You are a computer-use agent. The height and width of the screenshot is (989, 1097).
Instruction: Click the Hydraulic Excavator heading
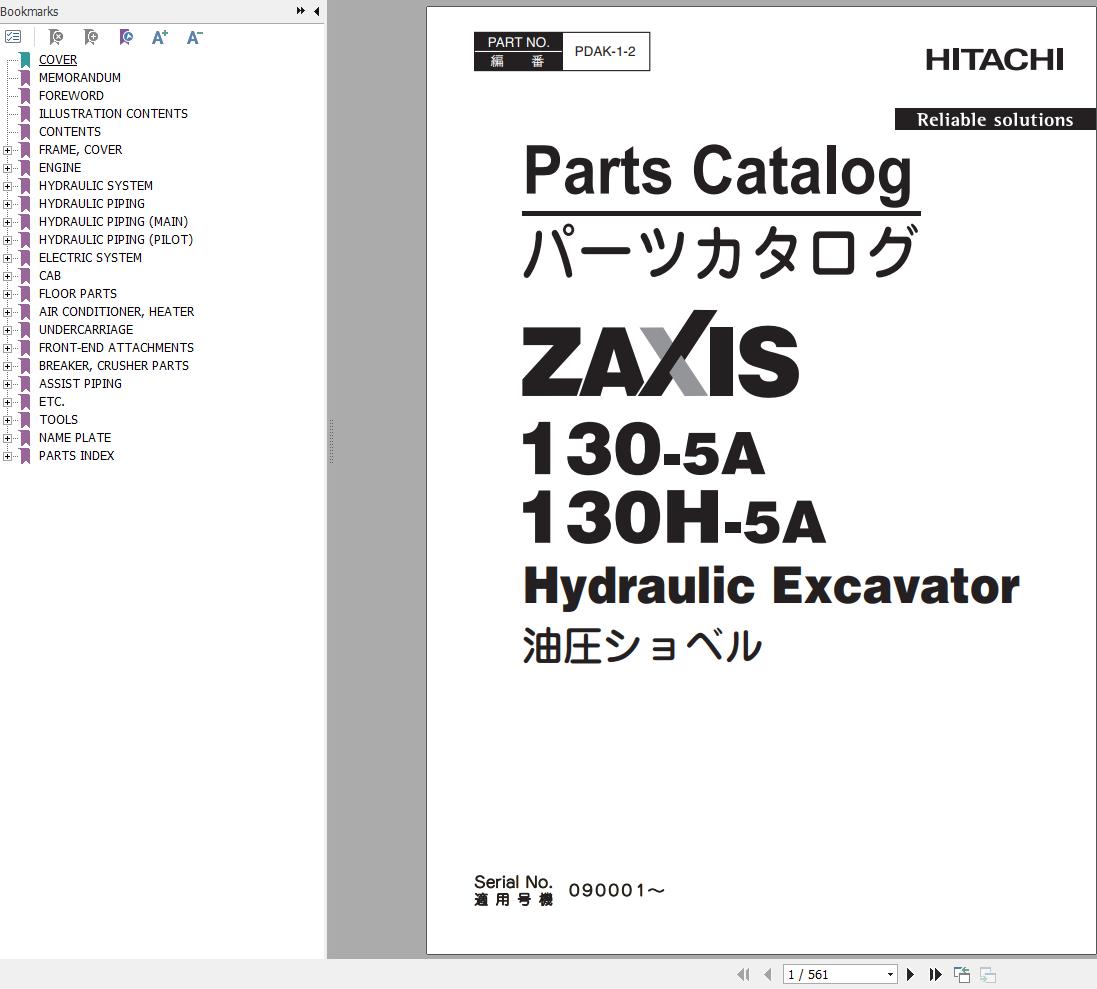tap(771, 586)
